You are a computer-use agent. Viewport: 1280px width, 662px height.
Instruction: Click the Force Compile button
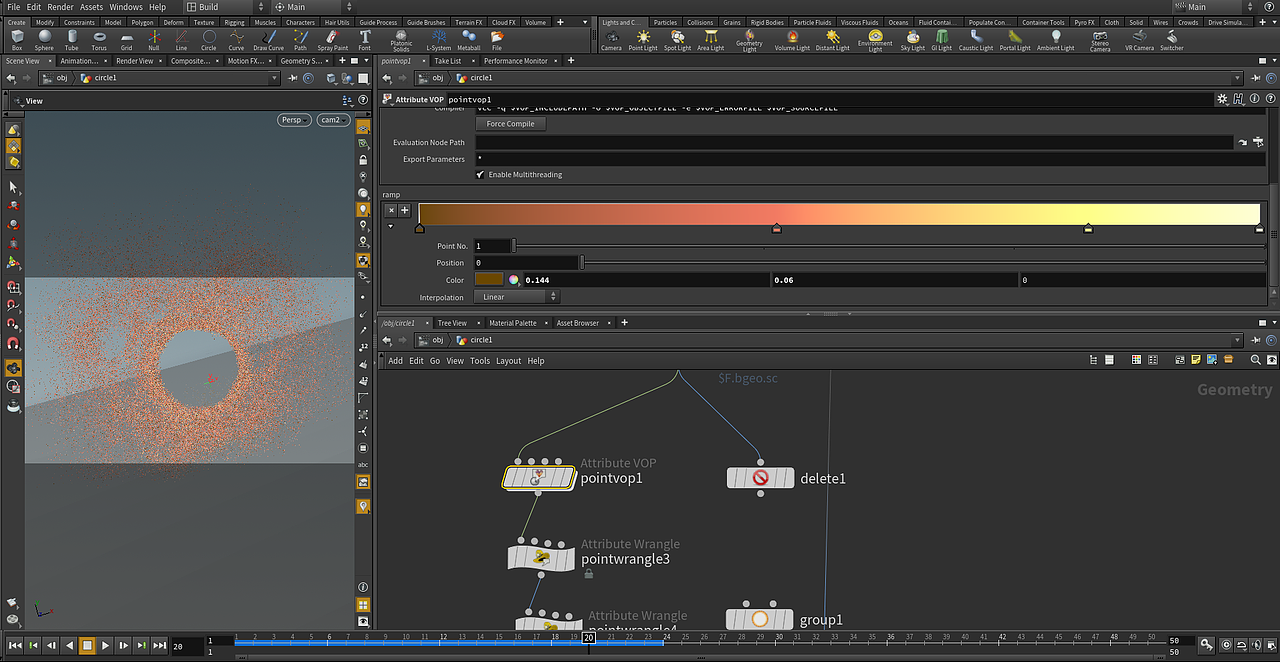point(510,124)
